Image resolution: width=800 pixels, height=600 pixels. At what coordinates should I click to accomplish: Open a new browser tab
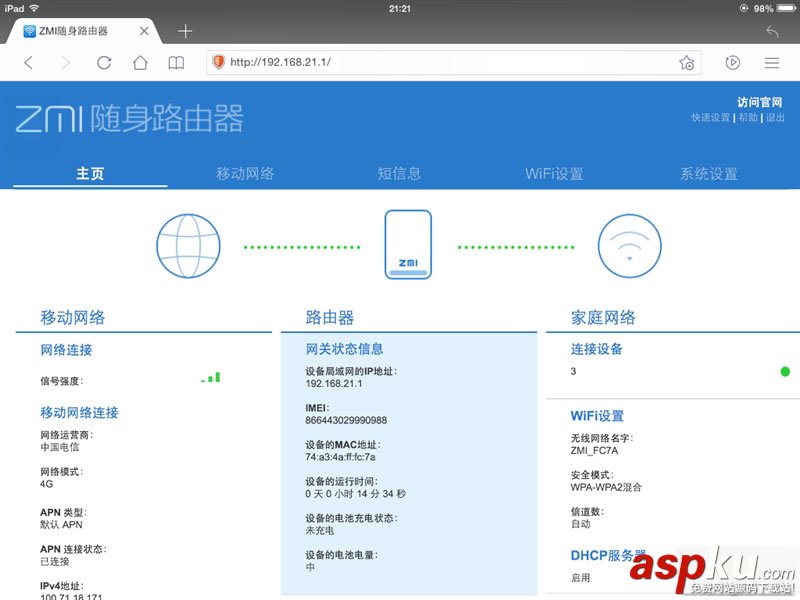[184, 30]
